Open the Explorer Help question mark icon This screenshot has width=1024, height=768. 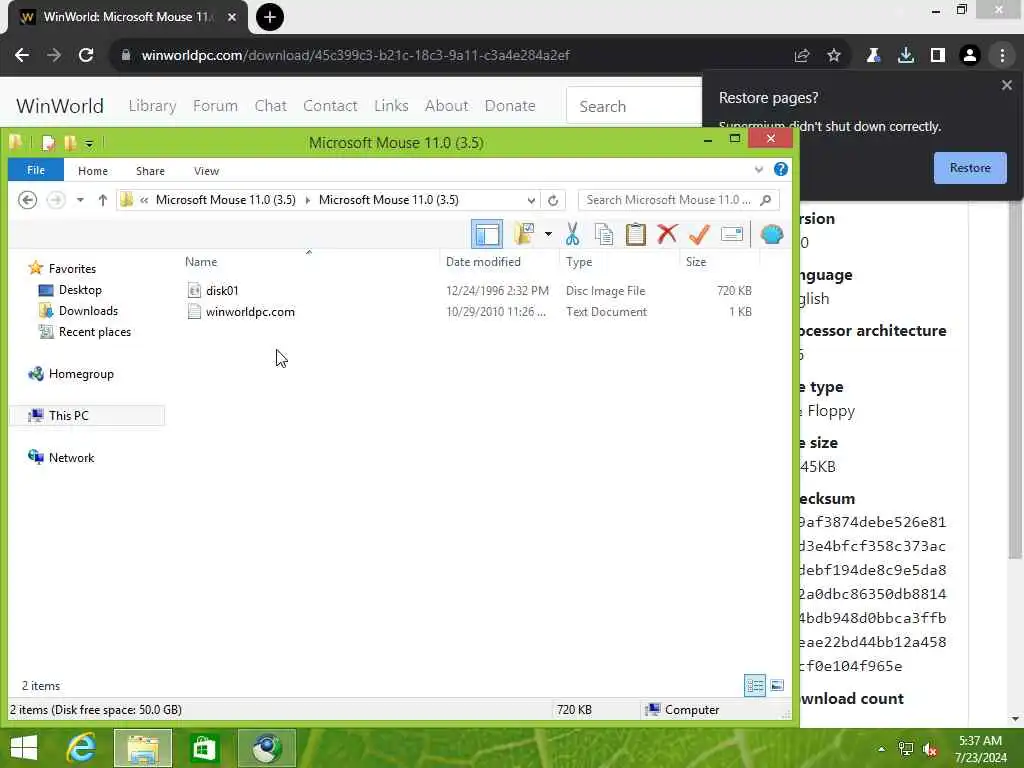coord(780,170)
